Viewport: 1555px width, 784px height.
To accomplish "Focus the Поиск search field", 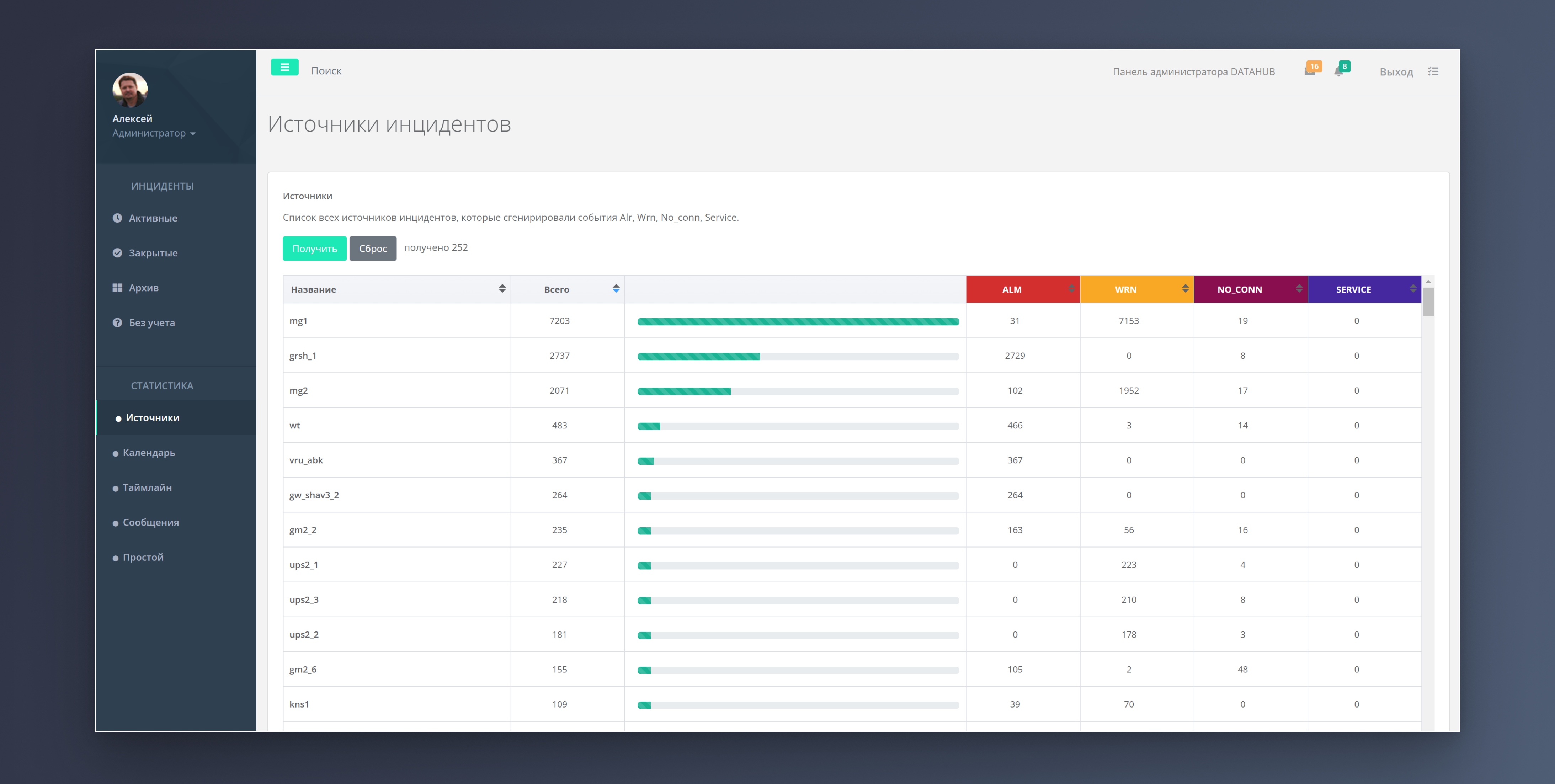I will [326, 71].
